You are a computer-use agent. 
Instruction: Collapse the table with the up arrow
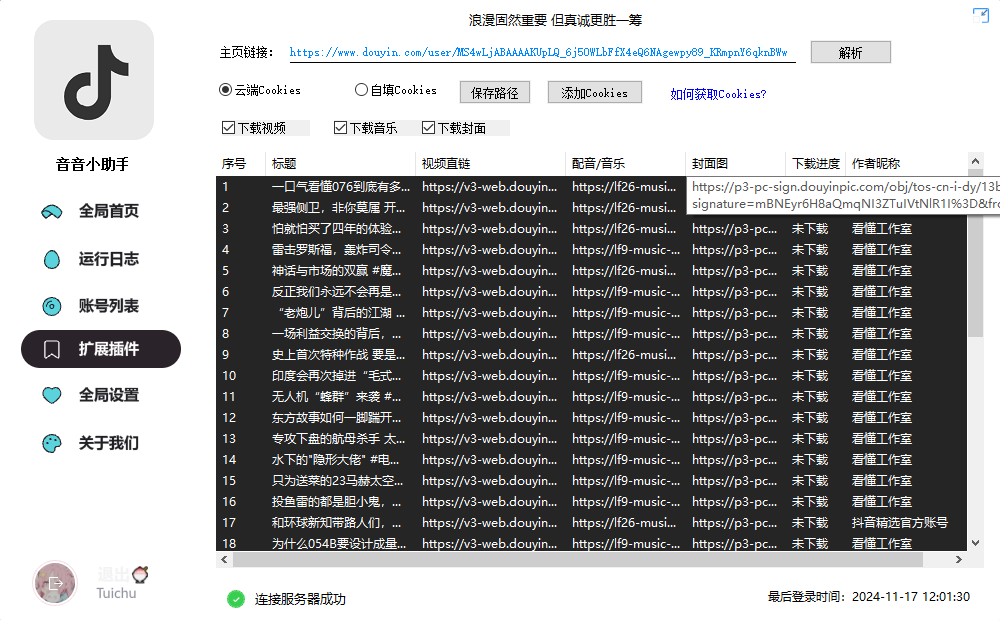tap(972, 160)
